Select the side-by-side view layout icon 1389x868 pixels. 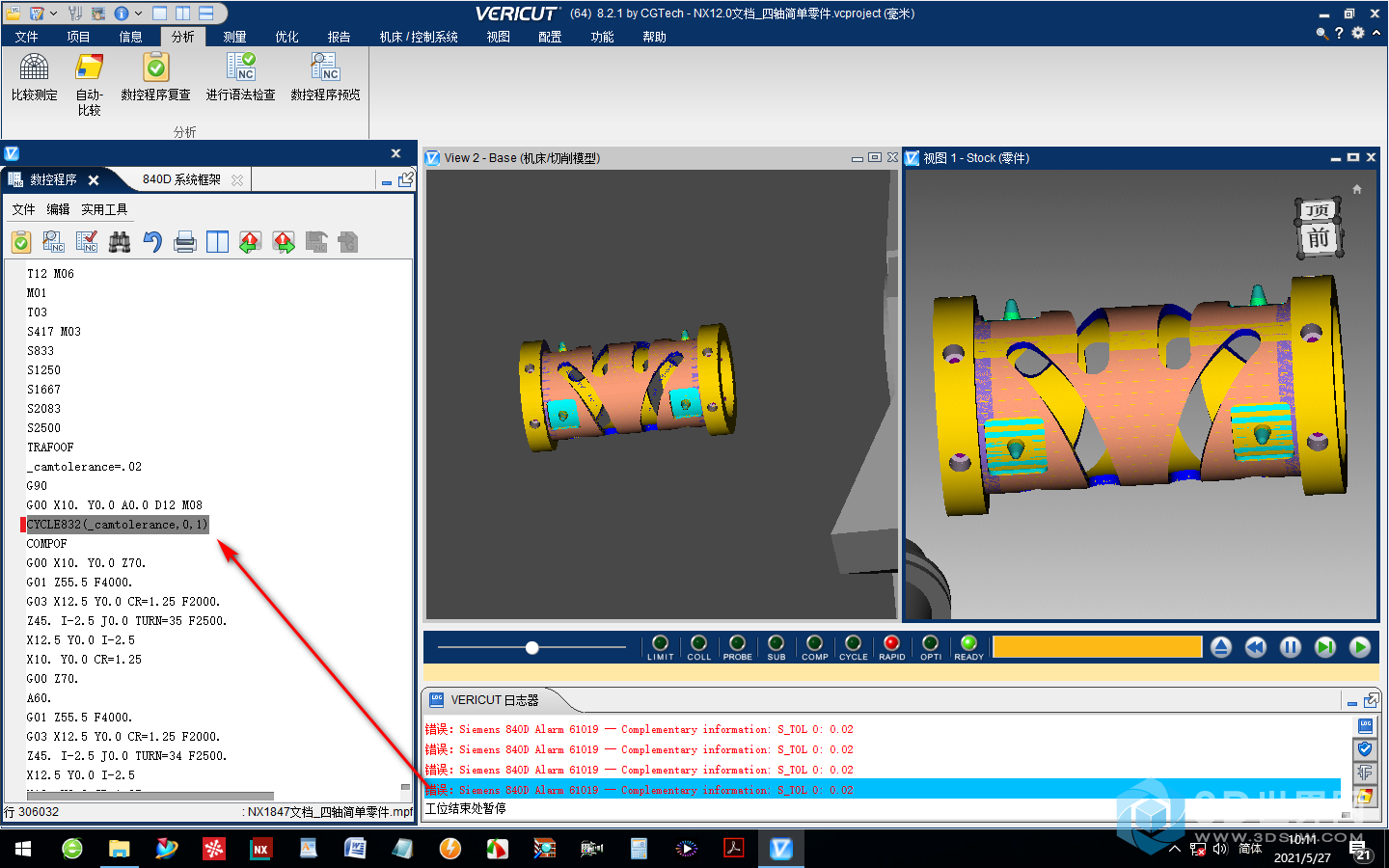click(183, 14)
